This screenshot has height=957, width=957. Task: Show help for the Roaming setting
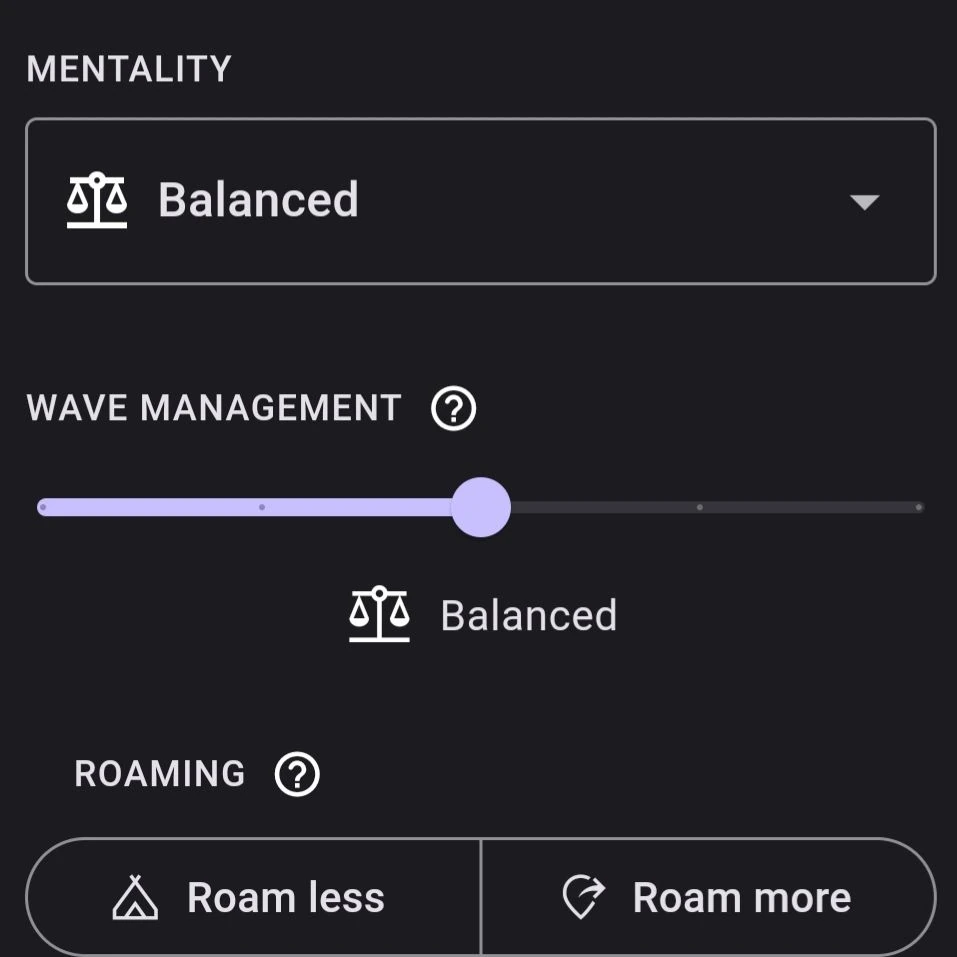pyautogui.click(x=297, y=775)
